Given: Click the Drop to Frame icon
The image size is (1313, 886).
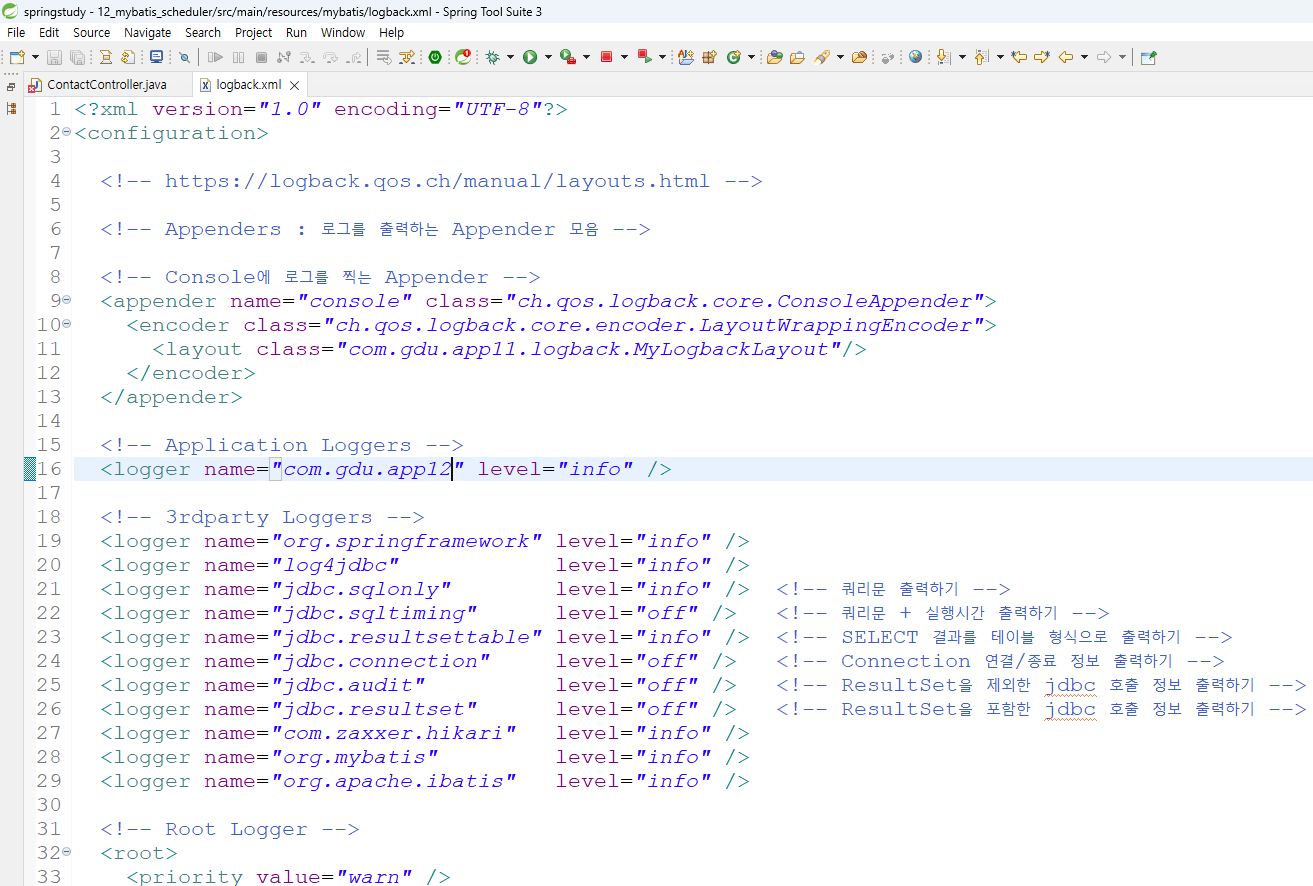Looking at the screenshot, I should 384,57.
